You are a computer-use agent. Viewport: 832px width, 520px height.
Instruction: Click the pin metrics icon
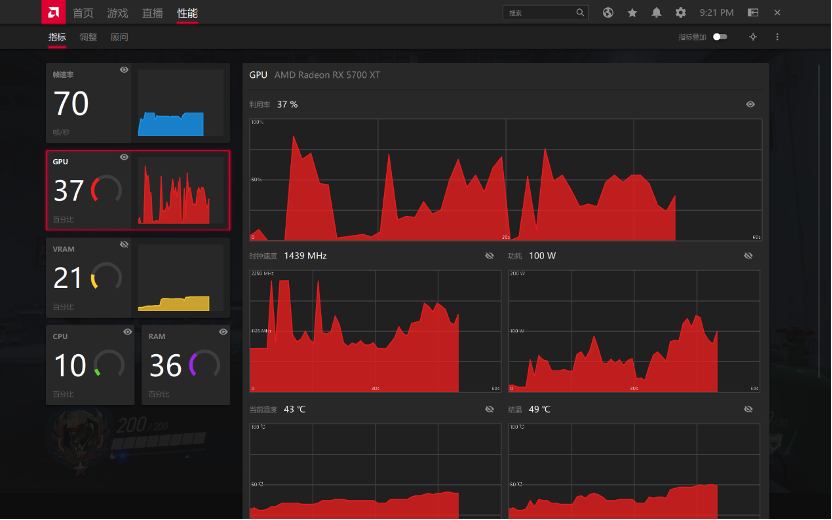coord(753,37)
